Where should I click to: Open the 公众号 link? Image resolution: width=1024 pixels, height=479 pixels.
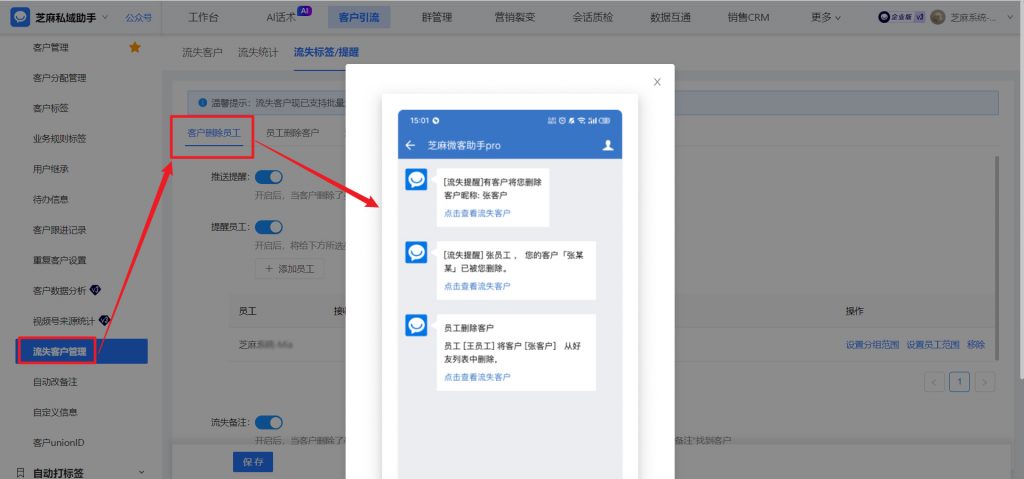pos(138,18)
